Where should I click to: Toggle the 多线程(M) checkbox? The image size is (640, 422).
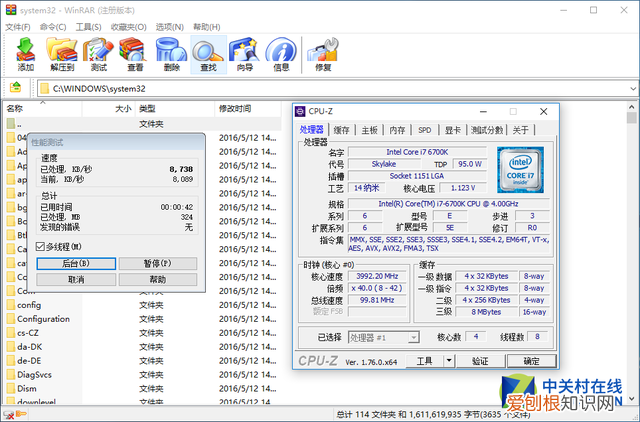[40, 247]
